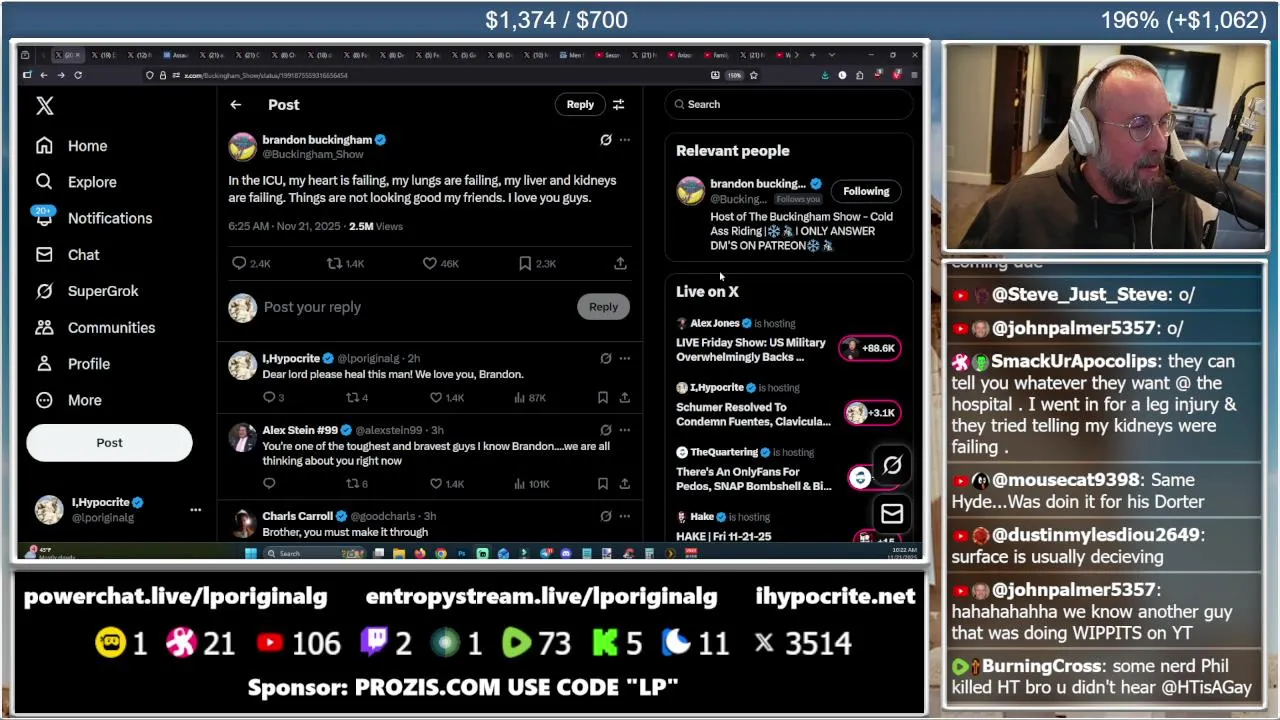Image resolution: width=1280 pixels, height=720 pixels.
Task: Open @Buckingham_Show handle link
Action: pyautogui.click(x=313, y=155)
